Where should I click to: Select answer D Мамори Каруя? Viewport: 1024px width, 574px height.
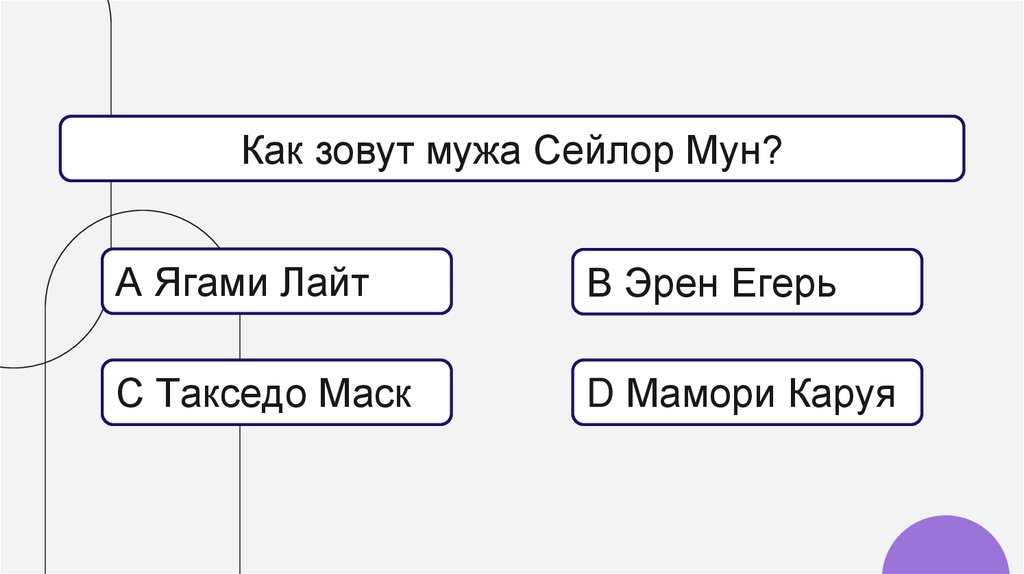746,394
